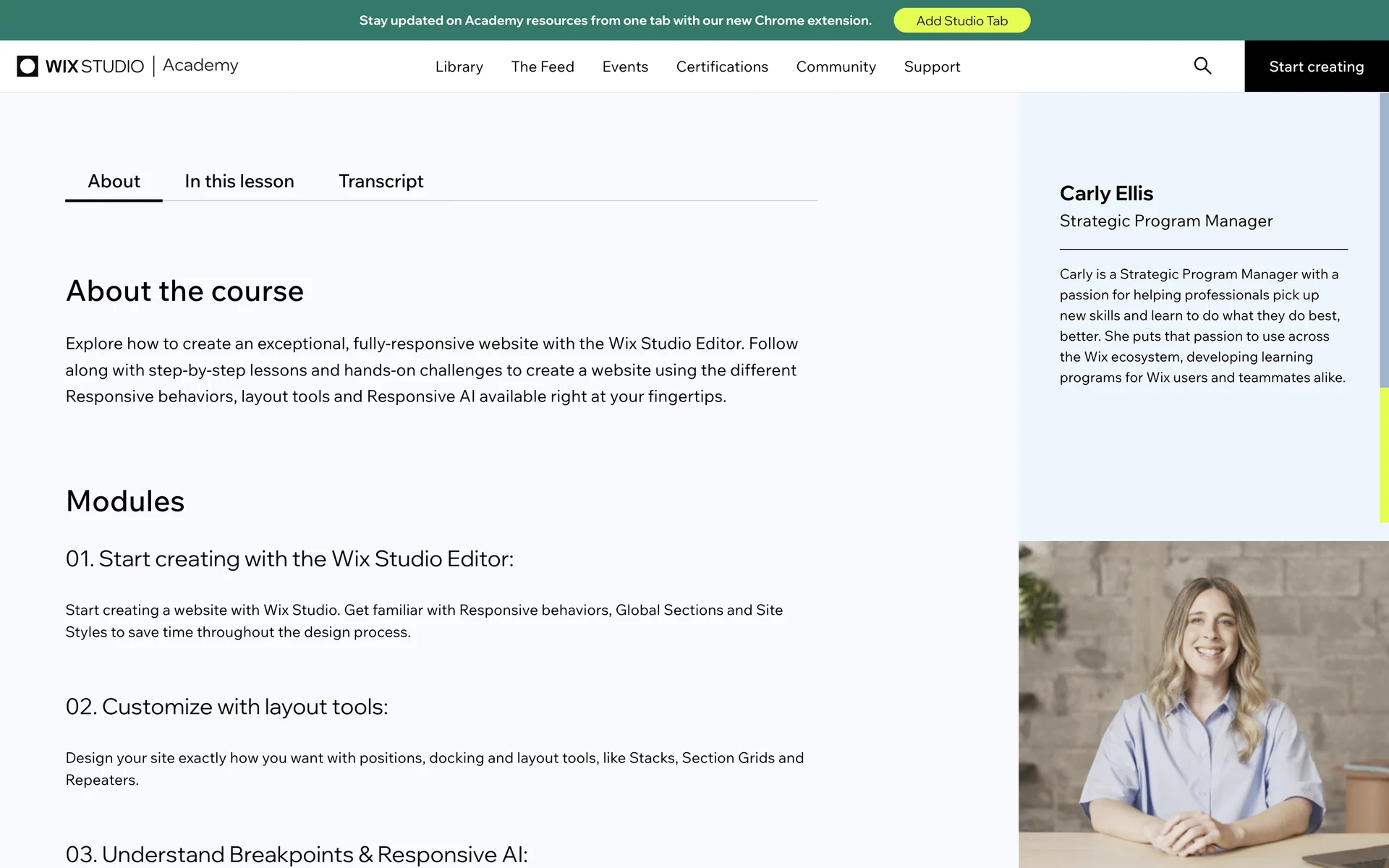Click the 02 Customize with layout tools heading

(226, 706)
